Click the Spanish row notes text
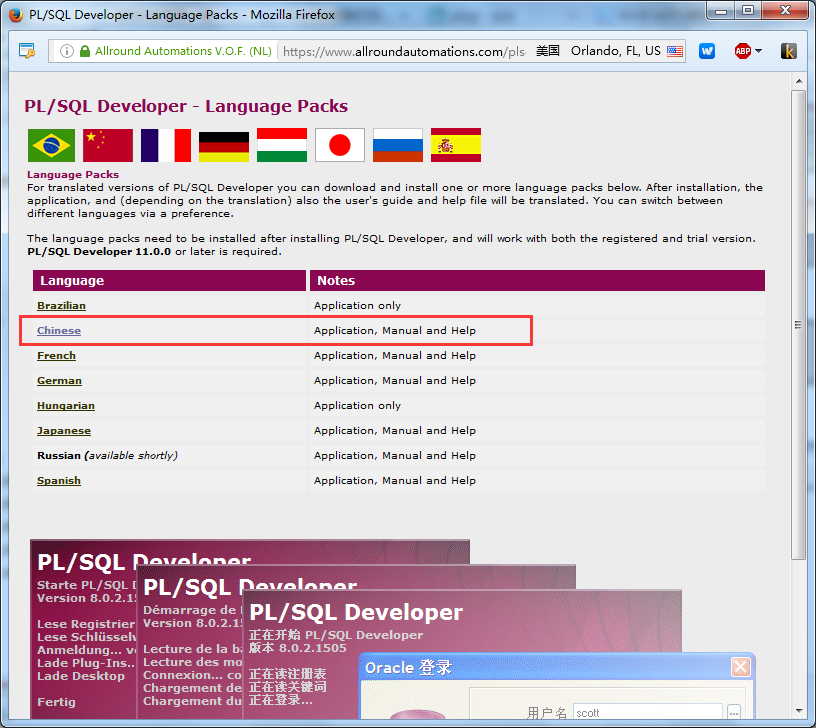Viewport: 816px width, 728px height. [x=394, y=480]
